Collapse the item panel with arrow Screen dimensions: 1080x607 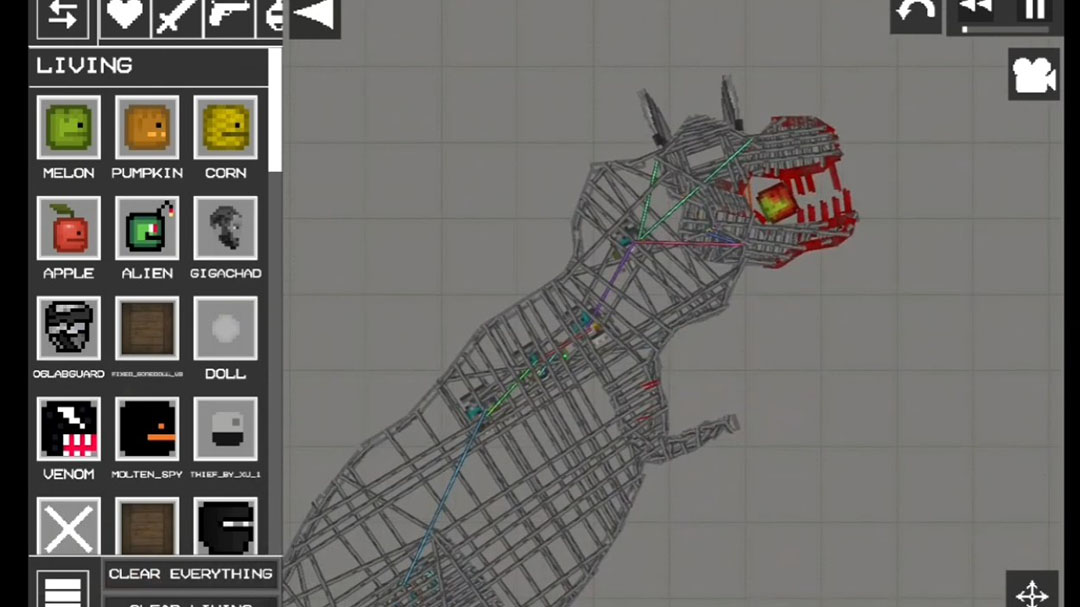pos(315,17)
